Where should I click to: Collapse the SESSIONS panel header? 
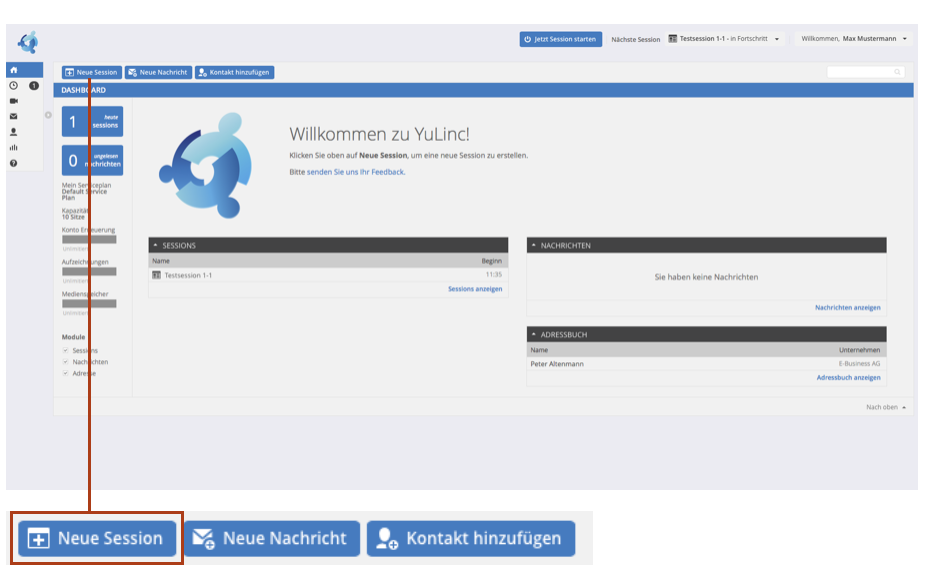click(x=328, y=246)
